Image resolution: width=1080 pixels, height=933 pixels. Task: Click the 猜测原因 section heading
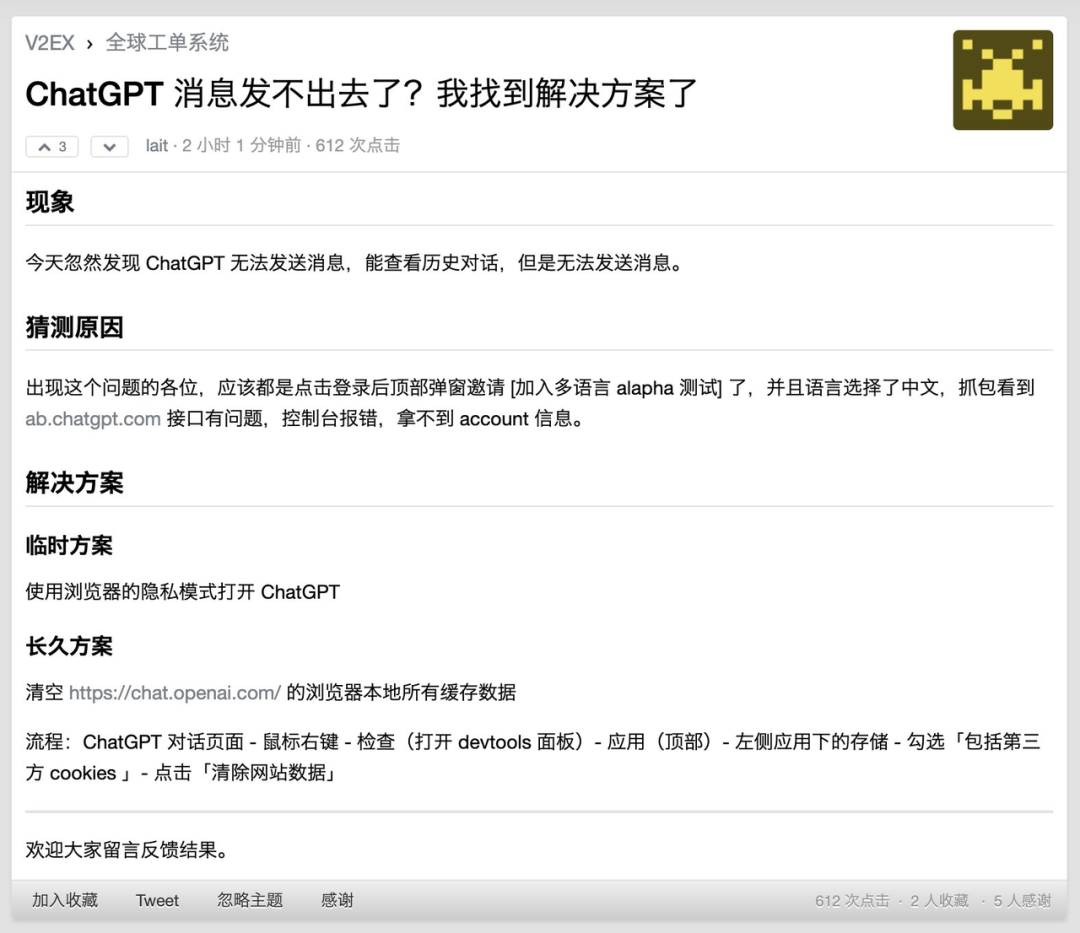[74, 327]
